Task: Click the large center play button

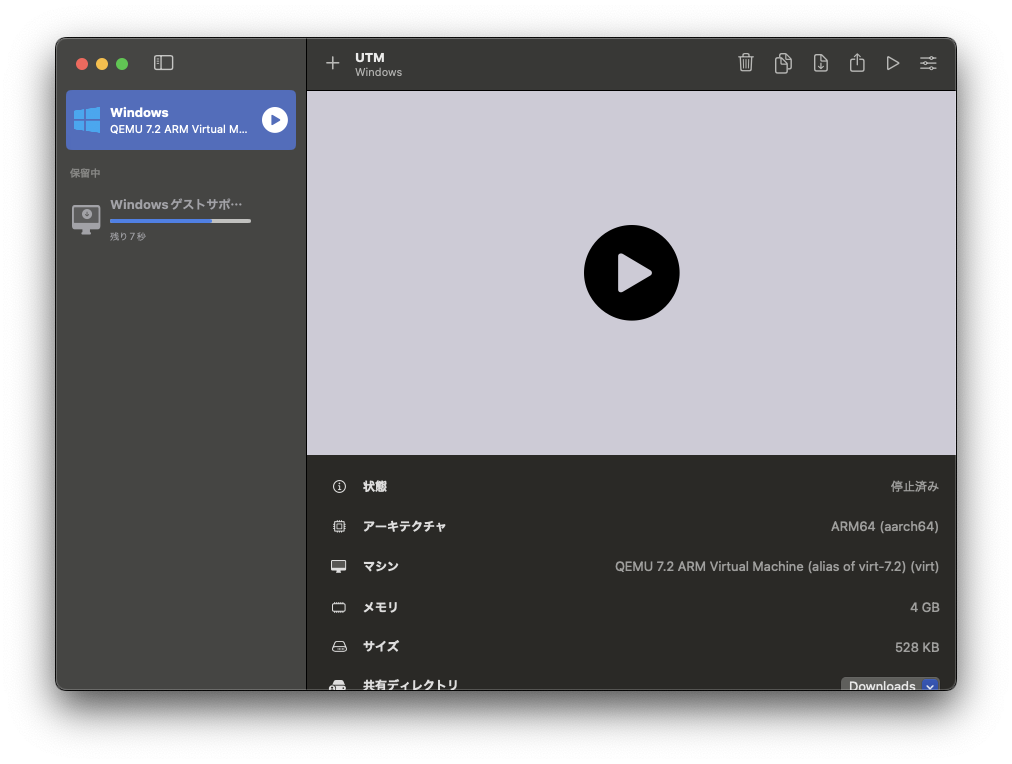Action: point(631,272)
